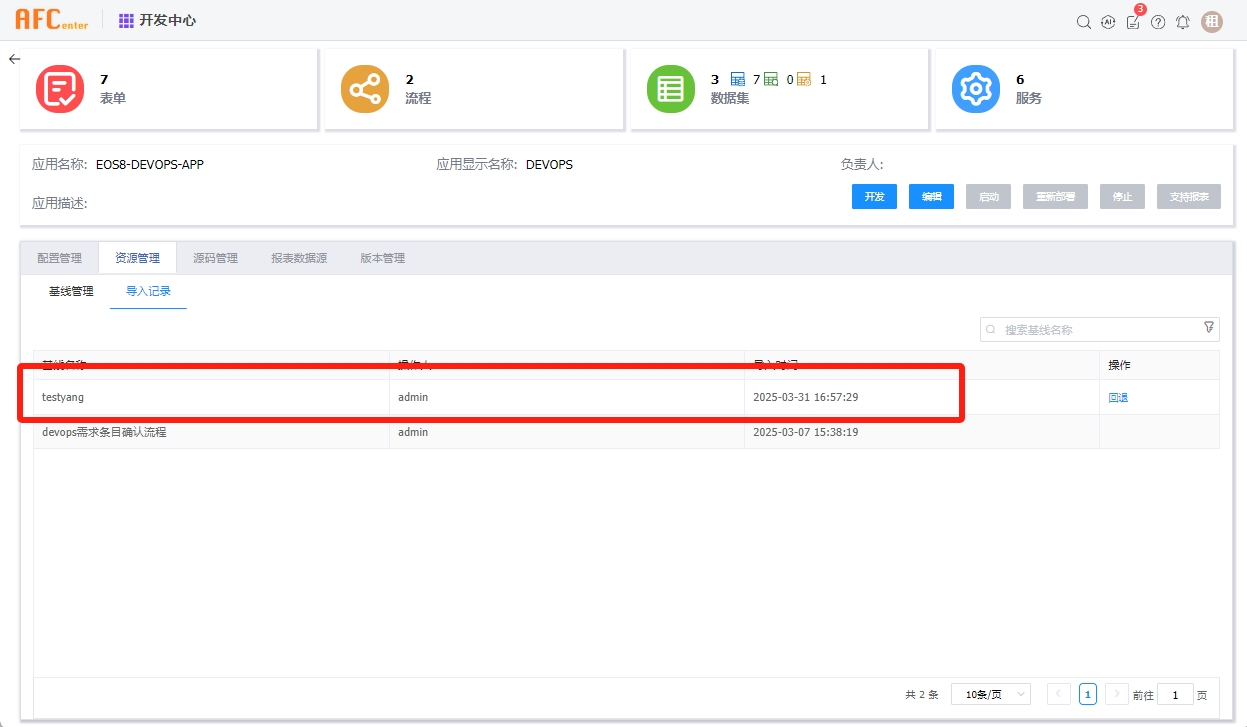Switch to the 基线管理 sub-tab

(71, 291)
